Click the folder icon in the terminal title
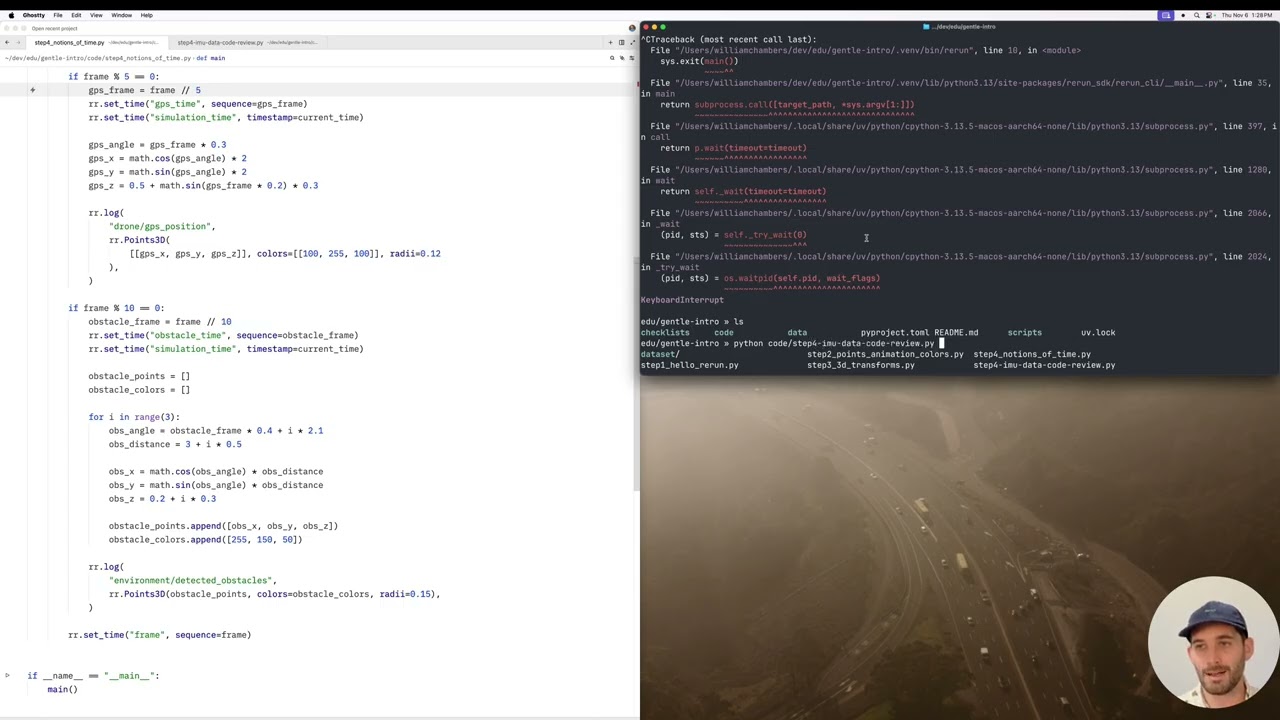 [926, 27]
